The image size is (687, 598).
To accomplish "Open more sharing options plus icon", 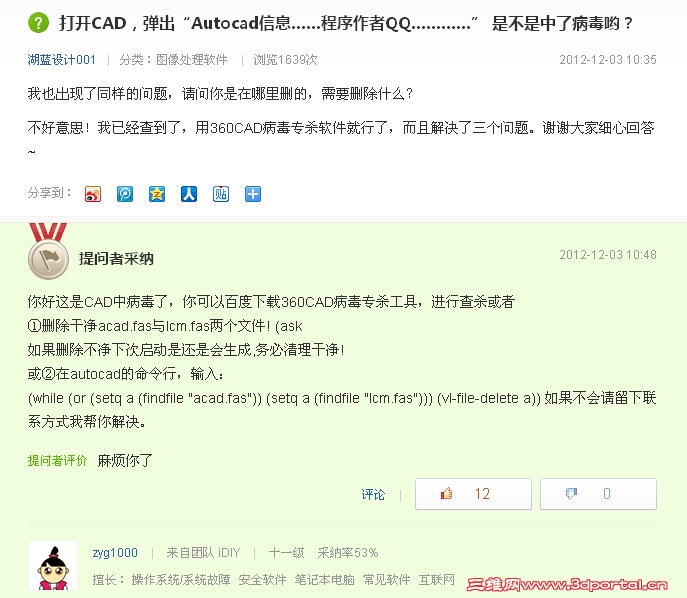I will (253, 194).
